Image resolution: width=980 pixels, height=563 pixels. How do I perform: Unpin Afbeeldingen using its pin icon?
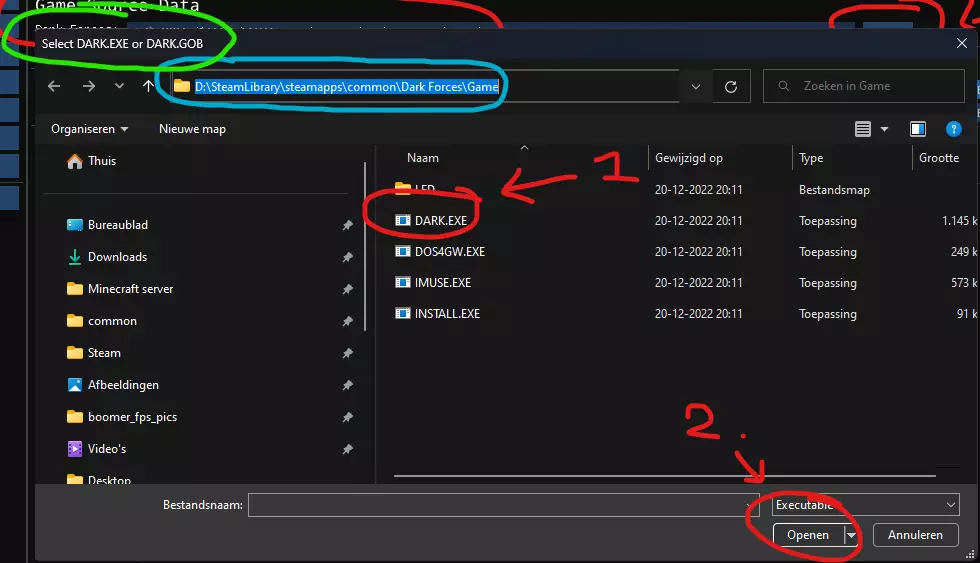tap(348, 385)
